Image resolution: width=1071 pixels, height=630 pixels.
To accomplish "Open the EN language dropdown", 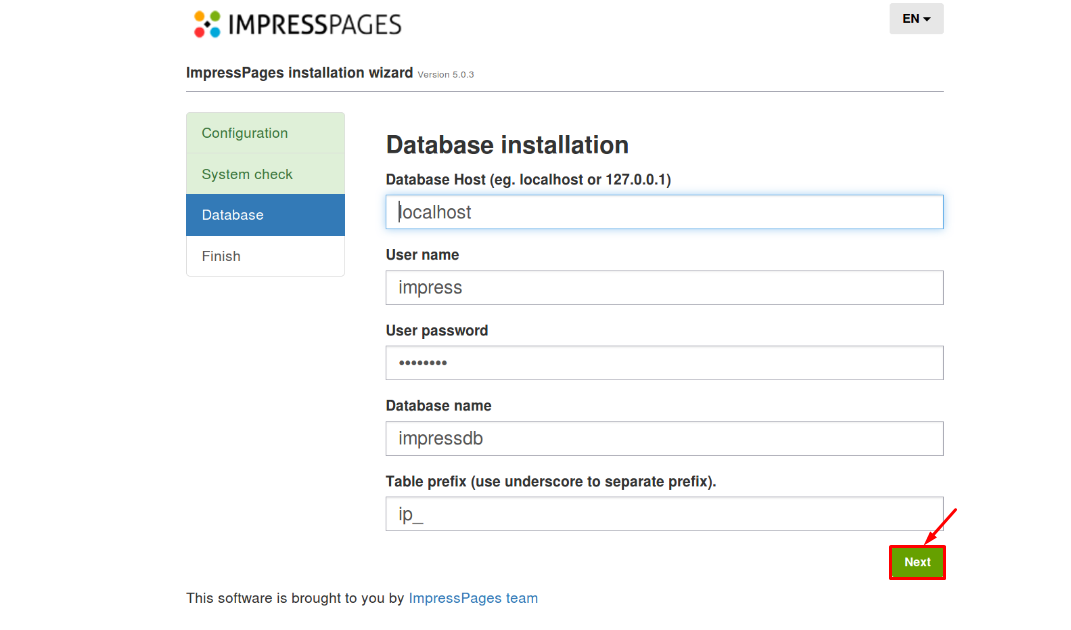I will click(915, 18).
